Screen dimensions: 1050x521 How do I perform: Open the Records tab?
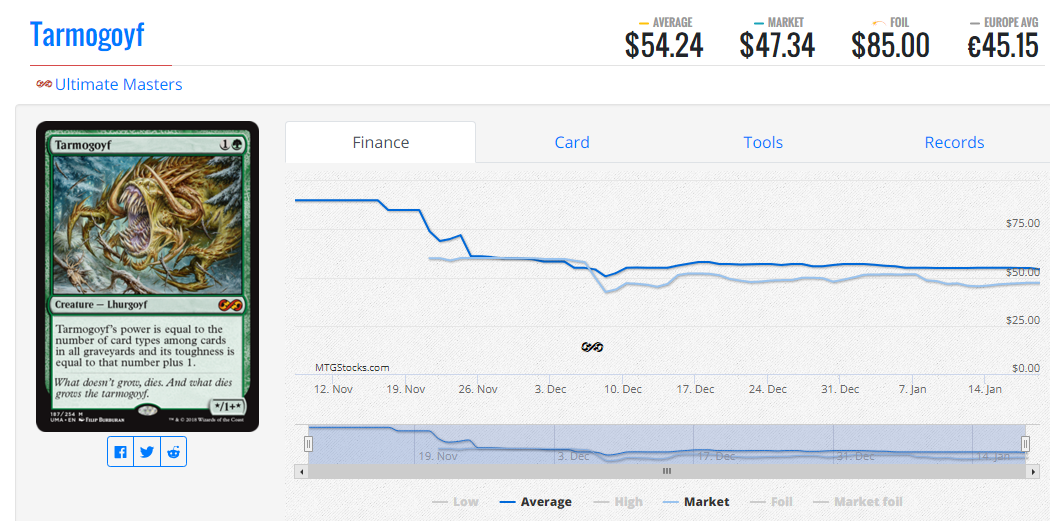click(954, 142)
